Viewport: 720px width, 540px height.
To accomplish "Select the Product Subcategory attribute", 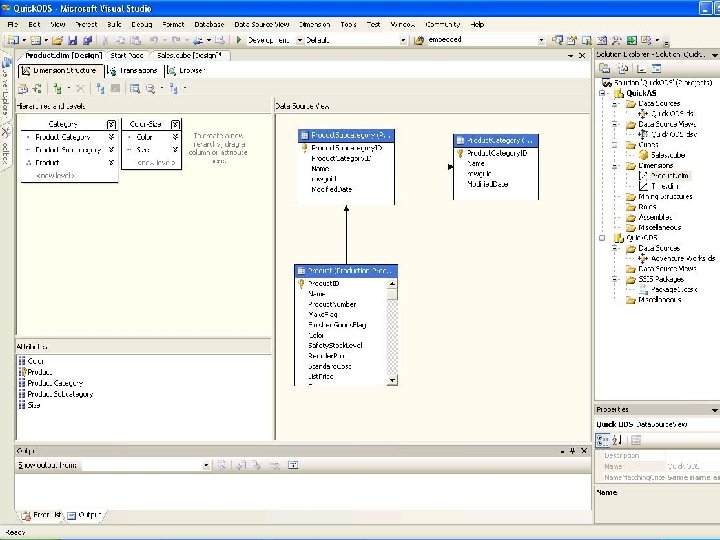I will pos(59,394).
